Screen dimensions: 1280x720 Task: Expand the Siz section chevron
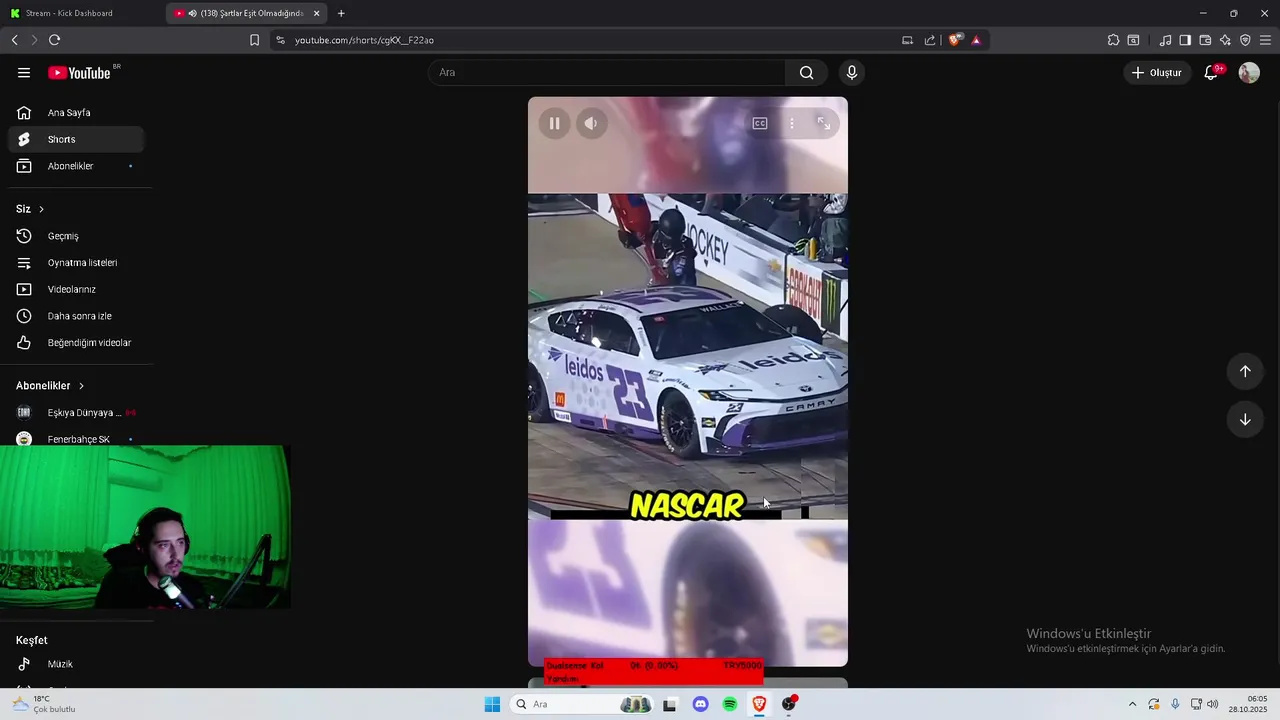[41, 209]
